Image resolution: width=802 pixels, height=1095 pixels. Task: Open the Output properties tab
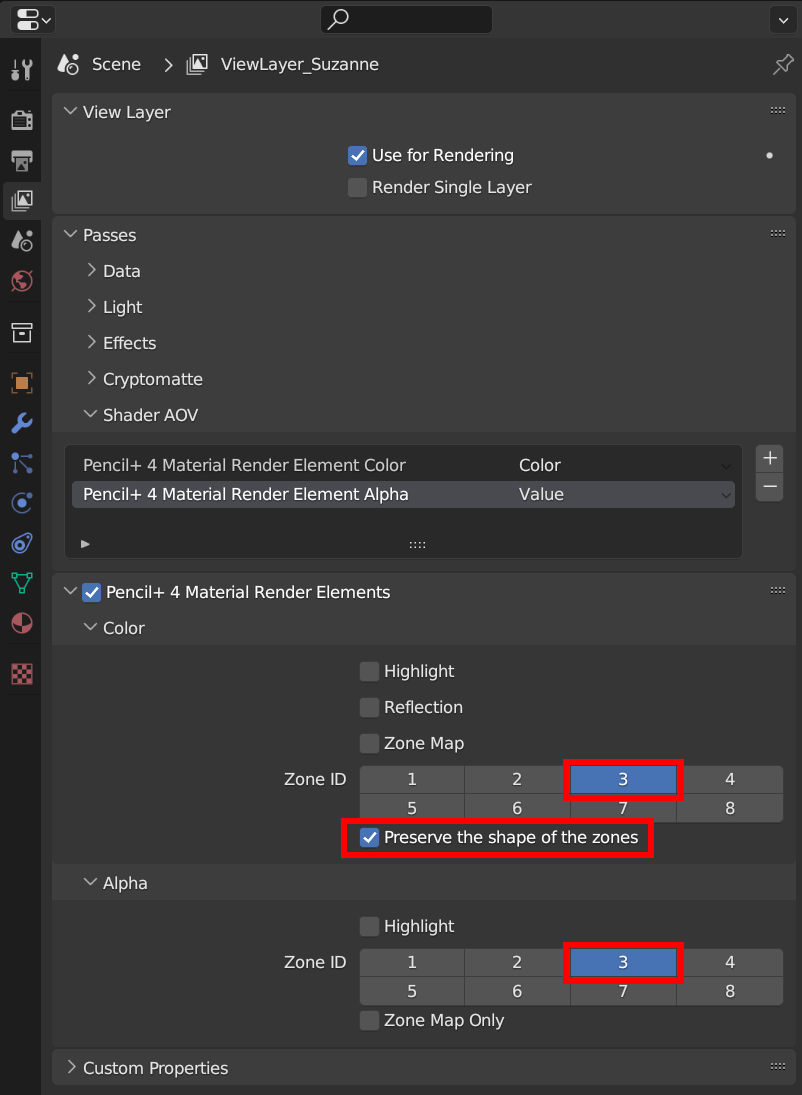pyautogui.click(x=22, y=161)
